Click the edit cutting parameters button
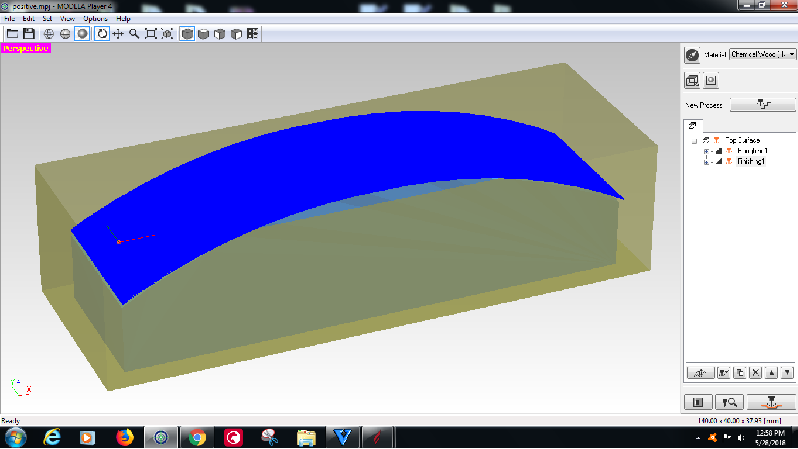Viewport: 798px width, 449px height. click(700, 373)
